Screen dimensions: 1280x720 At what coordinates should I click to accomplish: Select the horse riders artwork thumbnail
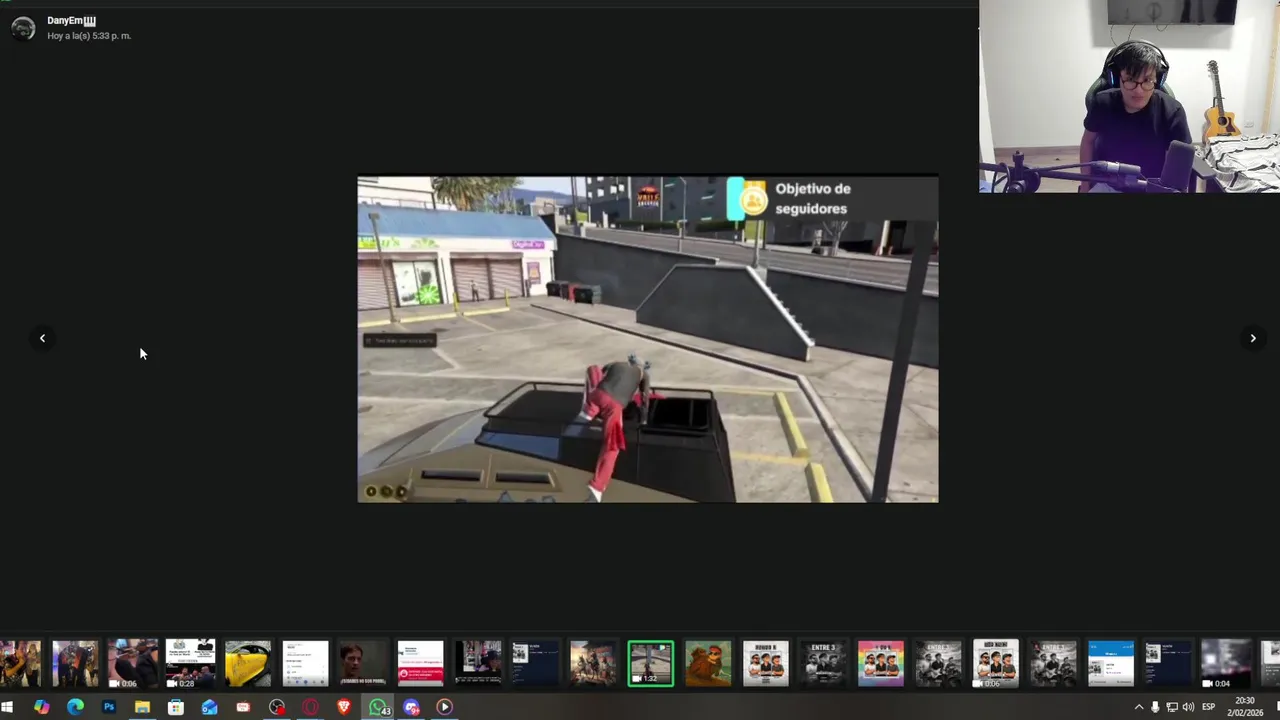[593, 663]
